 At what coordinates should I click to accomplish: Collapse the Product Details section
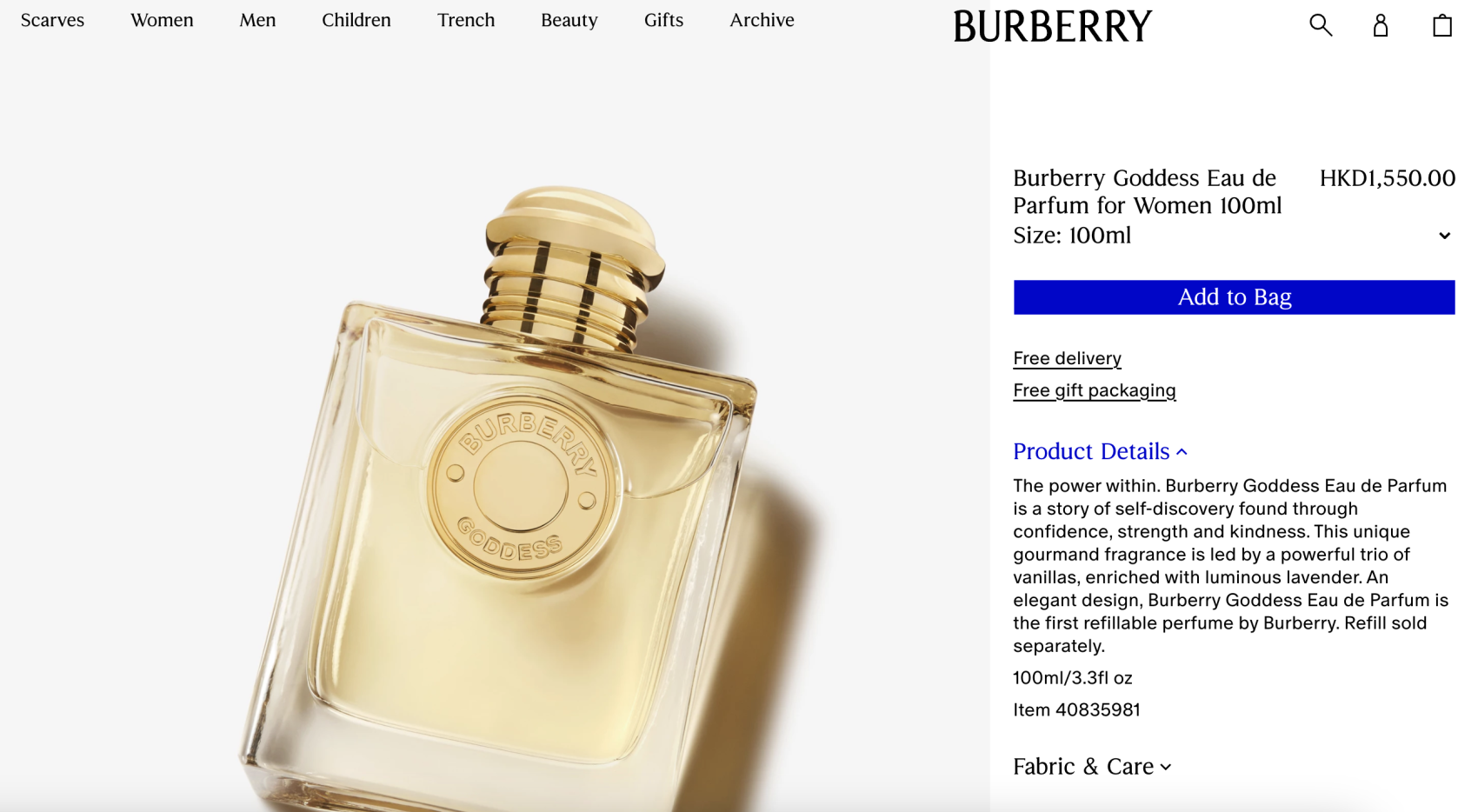pos(1100,451)
